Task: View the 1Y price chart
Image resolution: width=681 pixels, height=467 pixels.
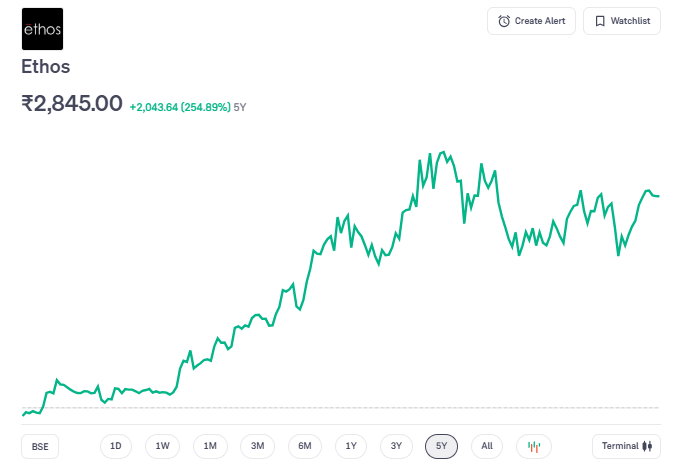Action: pos(350,446)
